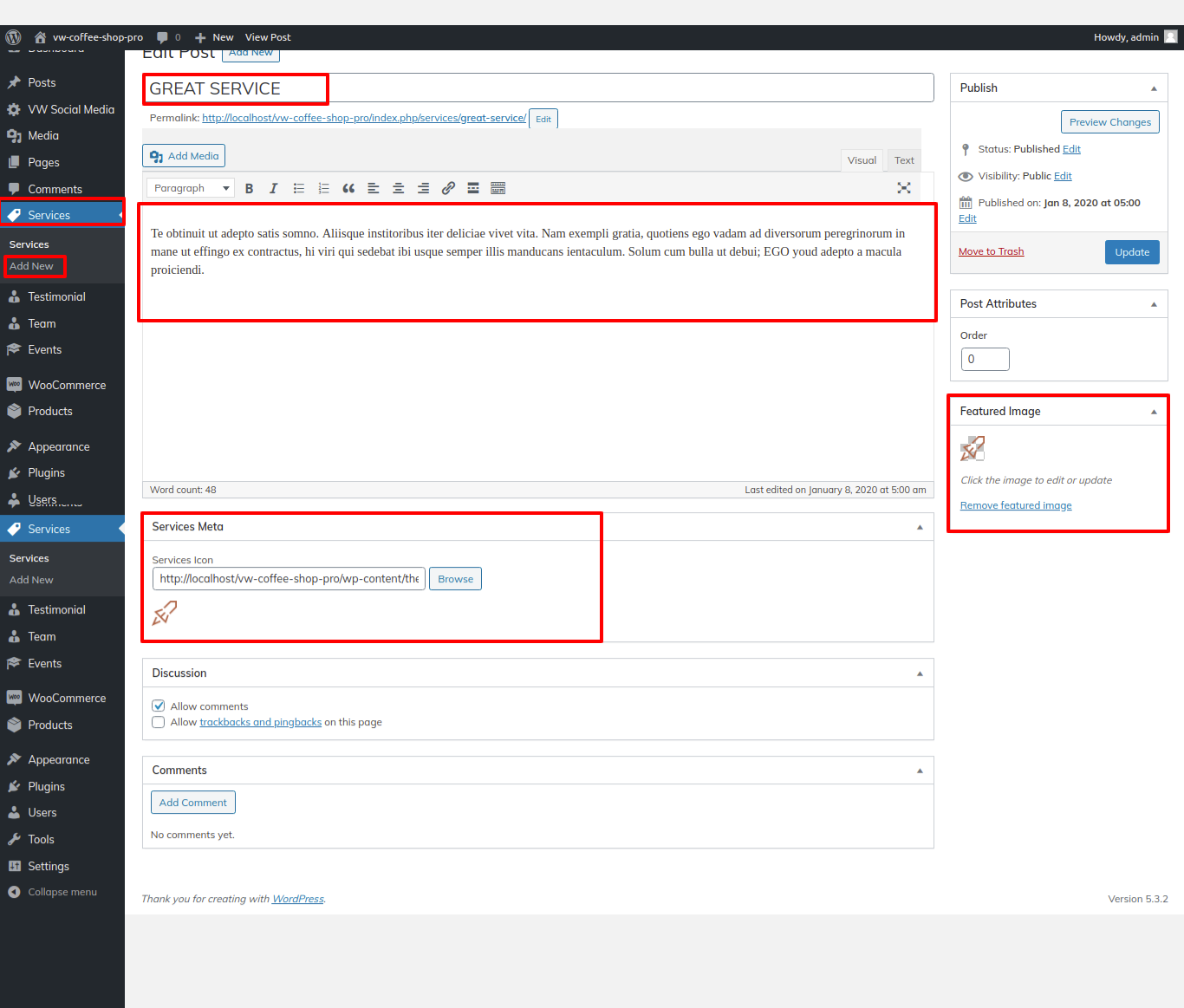Collapse the Services Meta panel
Image resolution: width=1184 pixels, height=1008 pixels.
920,527
